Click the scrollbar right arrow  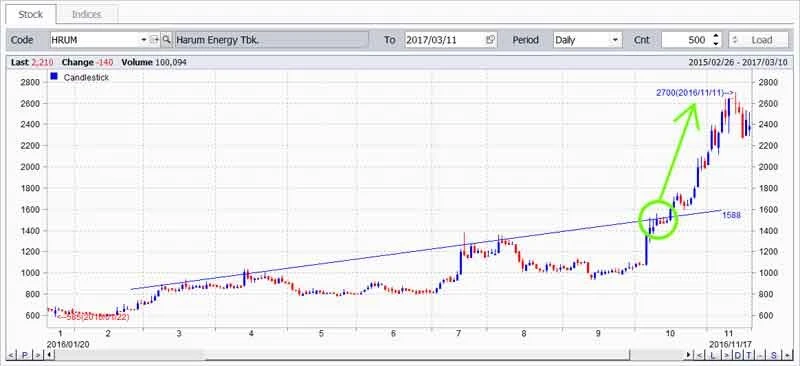(688, 355)
